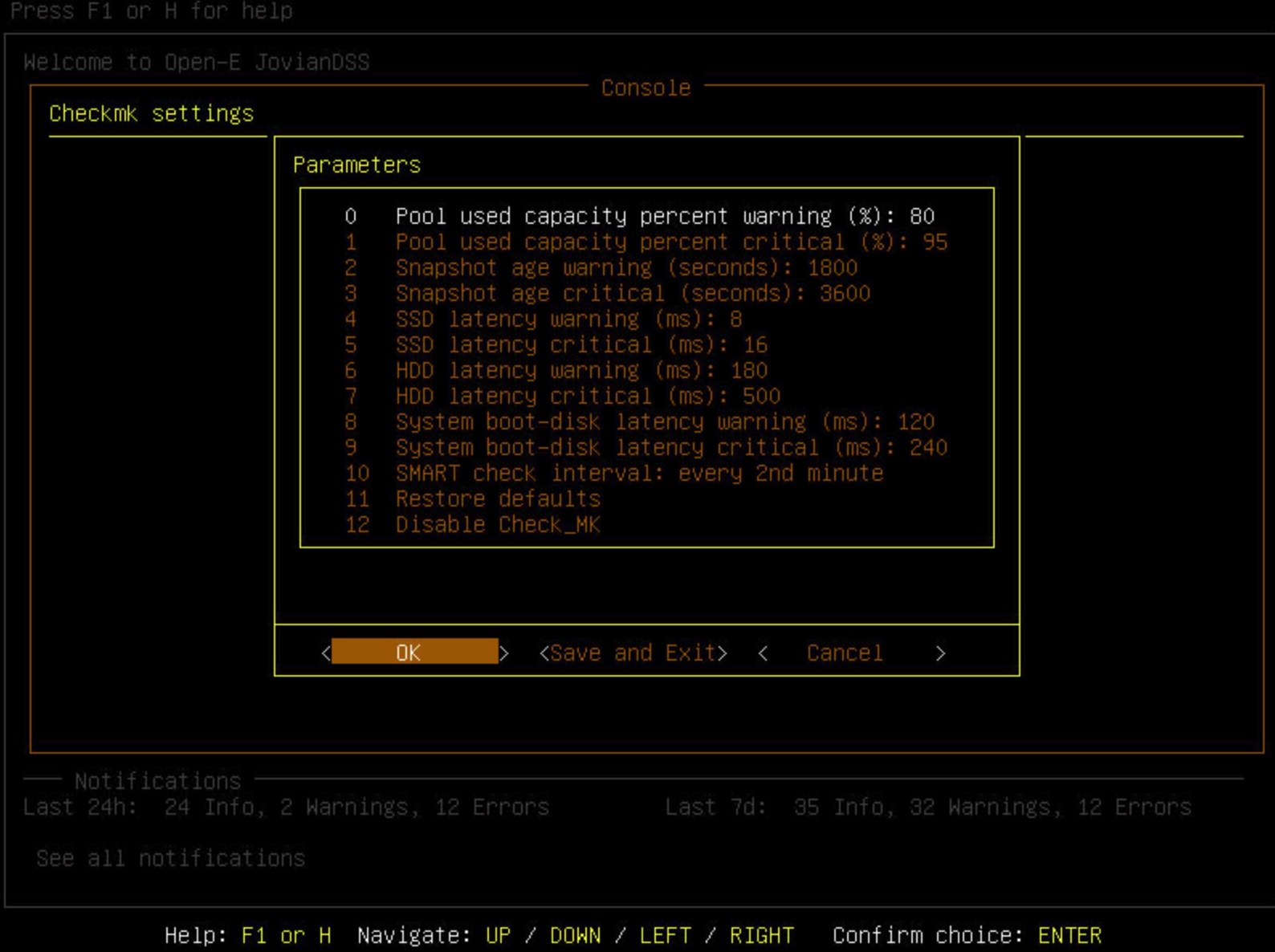Choose Disable Check_MK option
The width and height of the screenshot is (1275, 952).
coord(473,524)
